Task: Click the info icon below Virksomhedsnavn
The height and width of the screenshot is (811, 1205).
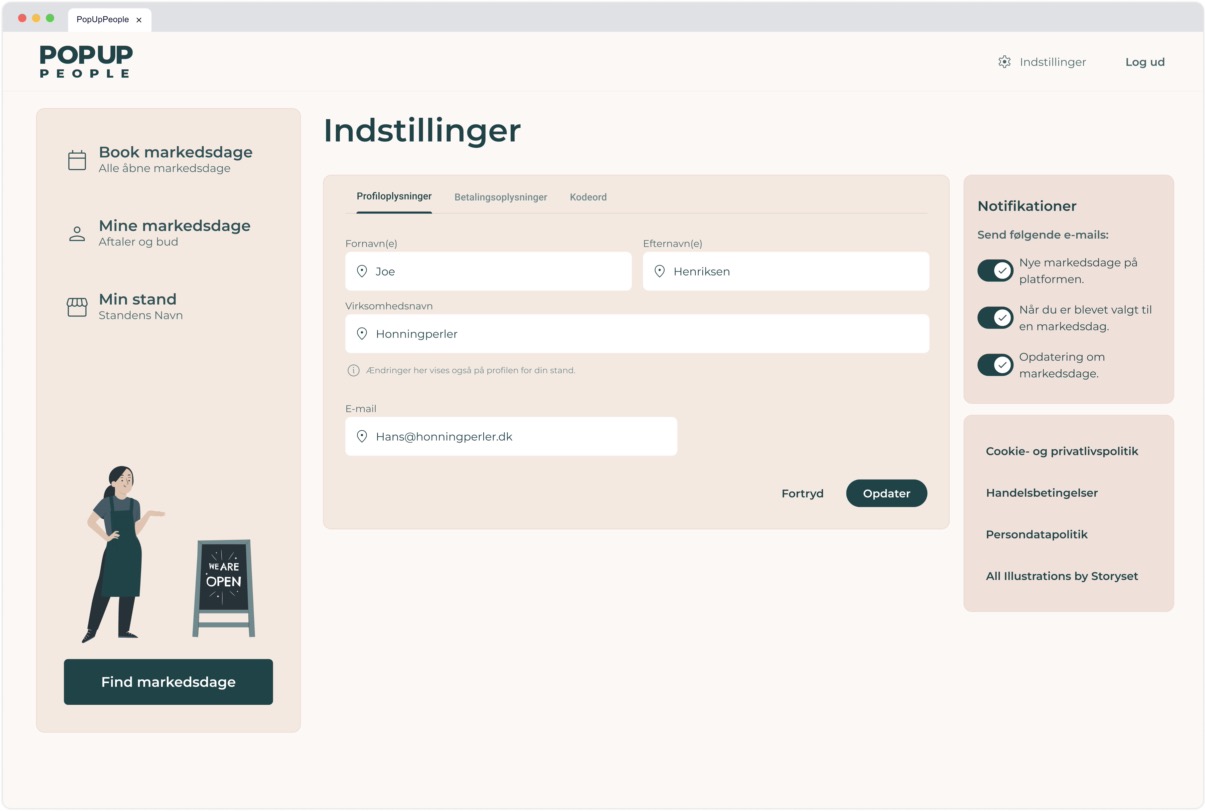Action: point(353,370)
